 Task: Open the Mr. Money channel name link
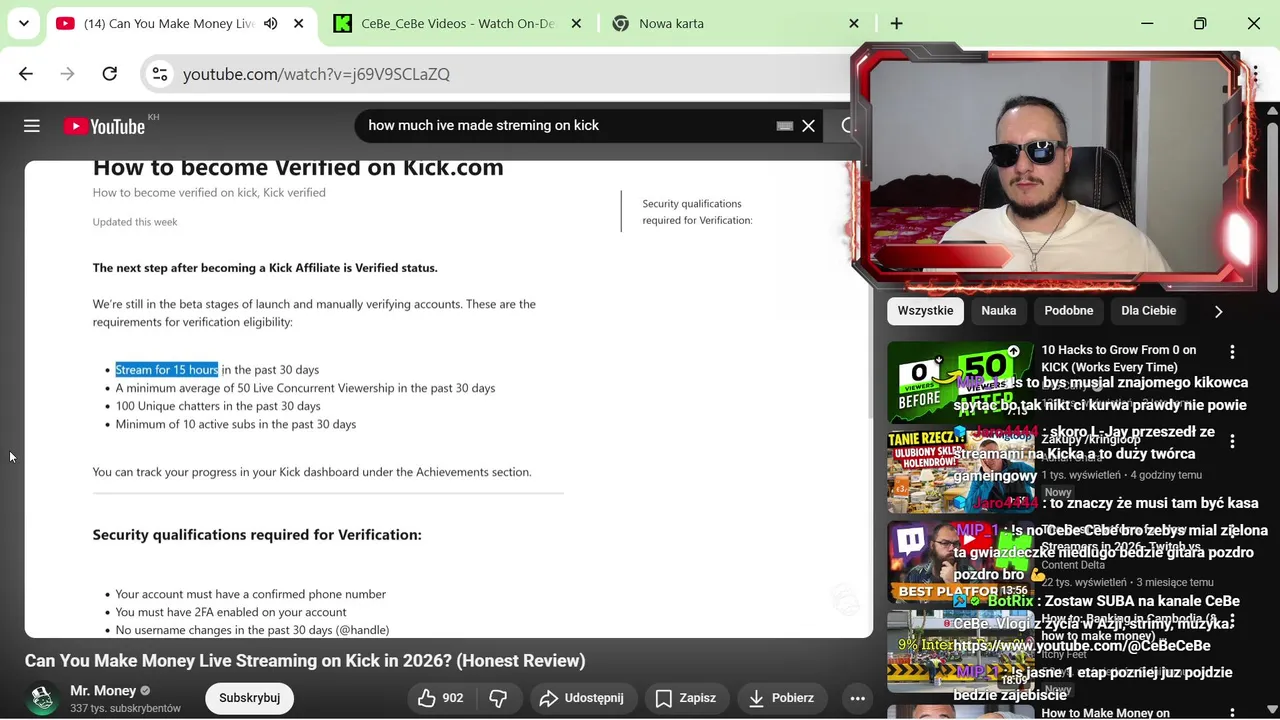[103, 690]
